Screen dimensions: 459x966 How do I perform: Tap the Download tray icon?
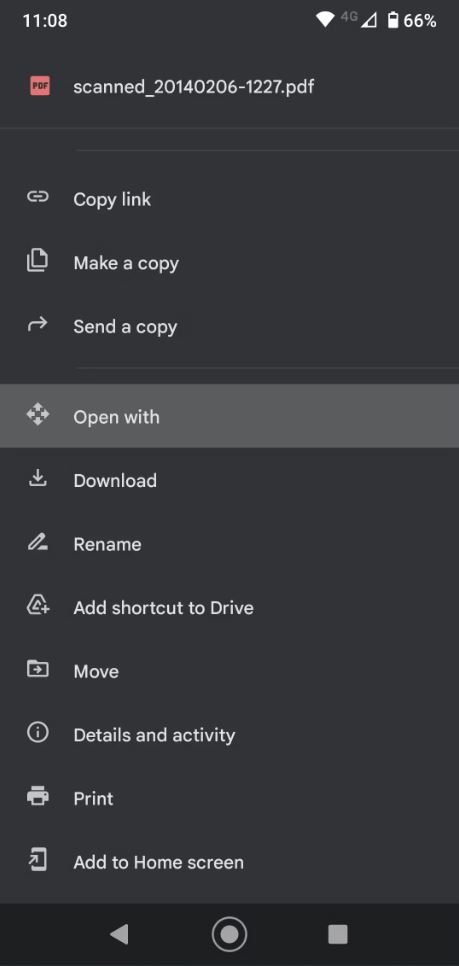click(x=38, y=478)
